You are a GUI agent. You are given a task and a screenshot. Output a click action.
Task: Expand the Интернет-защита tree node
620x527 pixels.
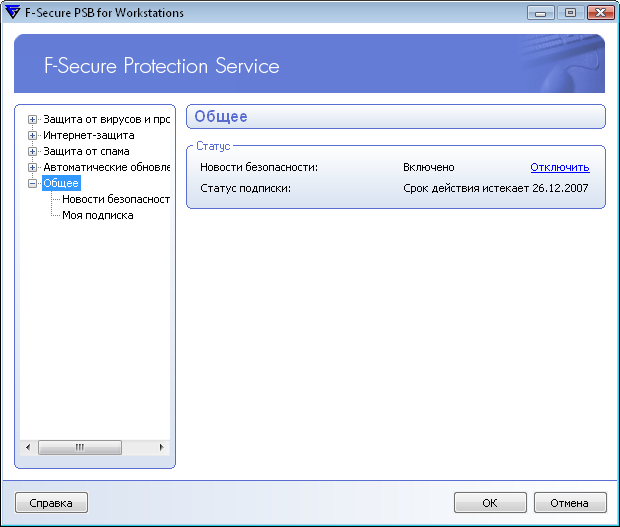(32, 136)
